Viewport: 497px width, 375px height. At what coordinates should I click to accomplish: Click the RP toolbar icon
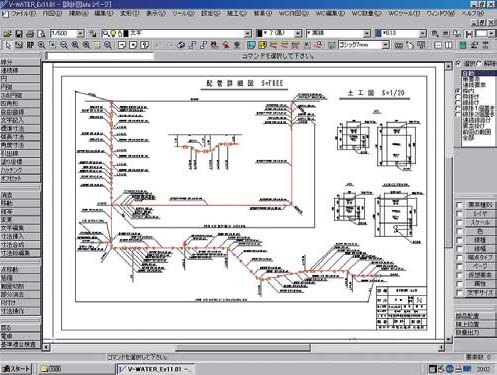(30, 45)
